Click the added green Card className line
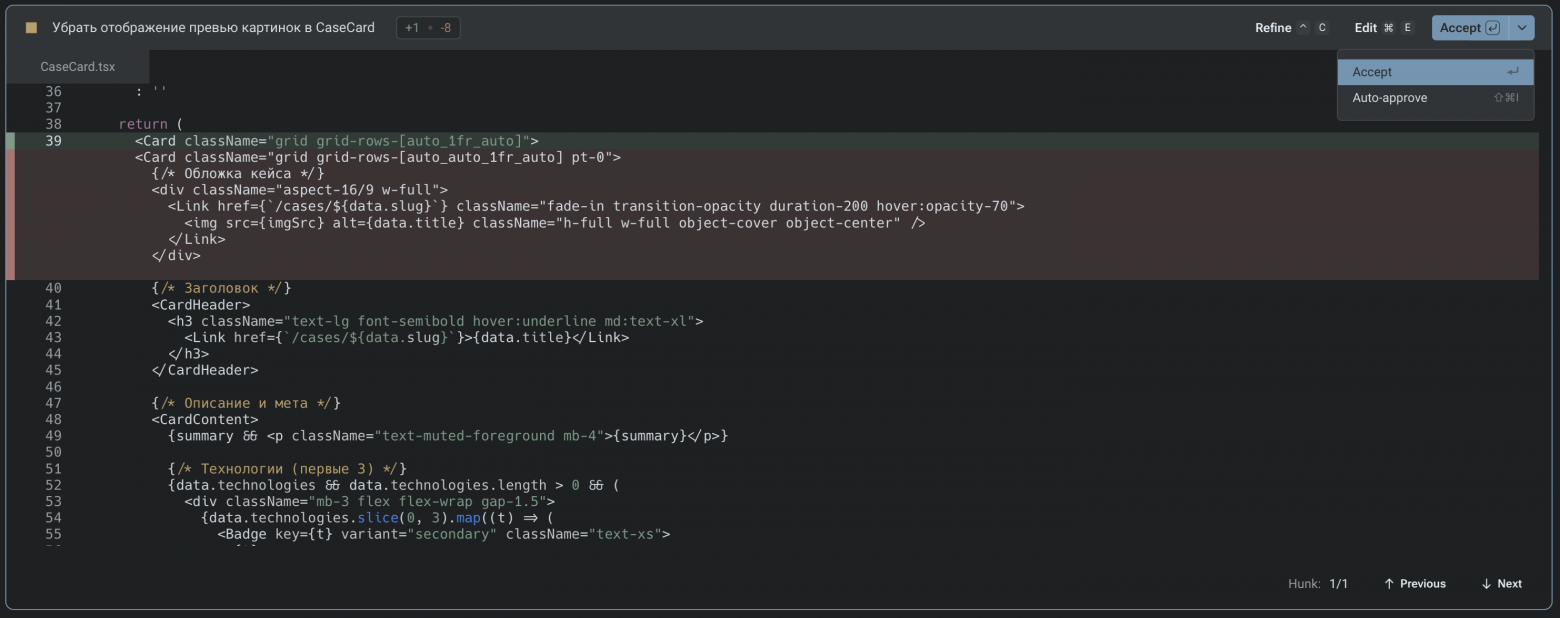 click(x=337, y=141)
